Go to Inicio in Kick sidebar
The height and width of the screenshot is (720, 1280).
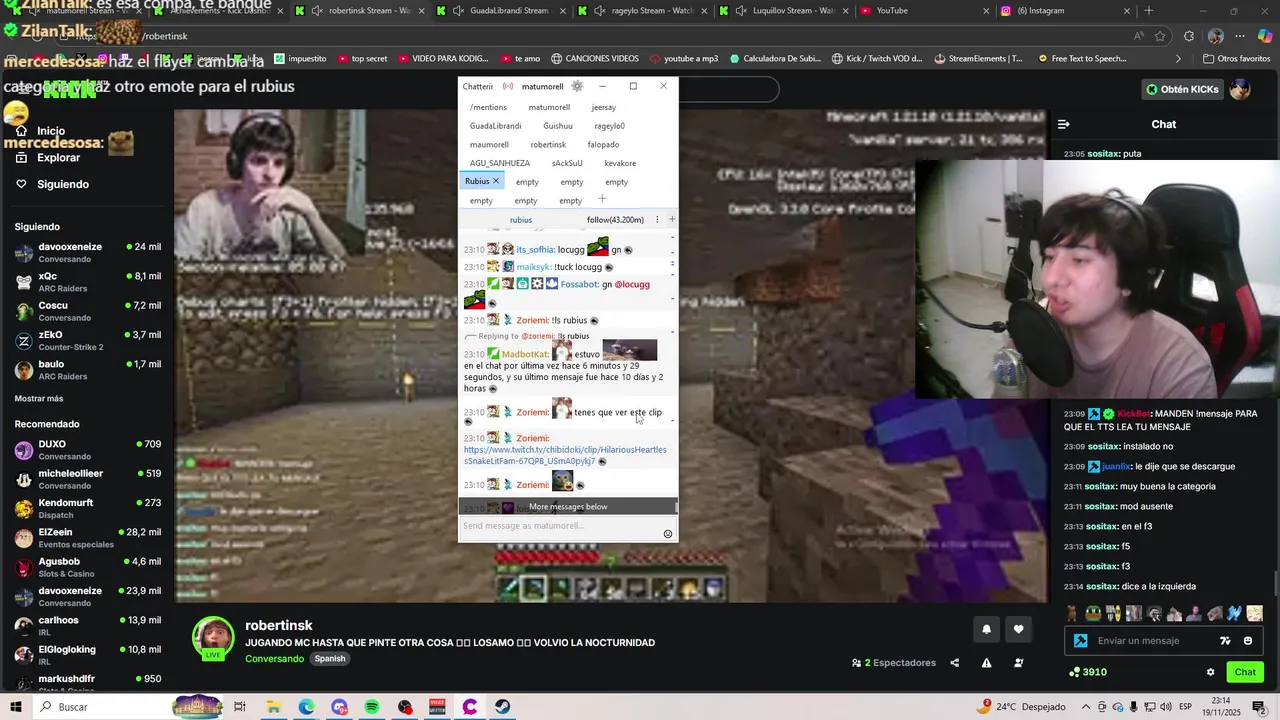click(x=51, y=131)
